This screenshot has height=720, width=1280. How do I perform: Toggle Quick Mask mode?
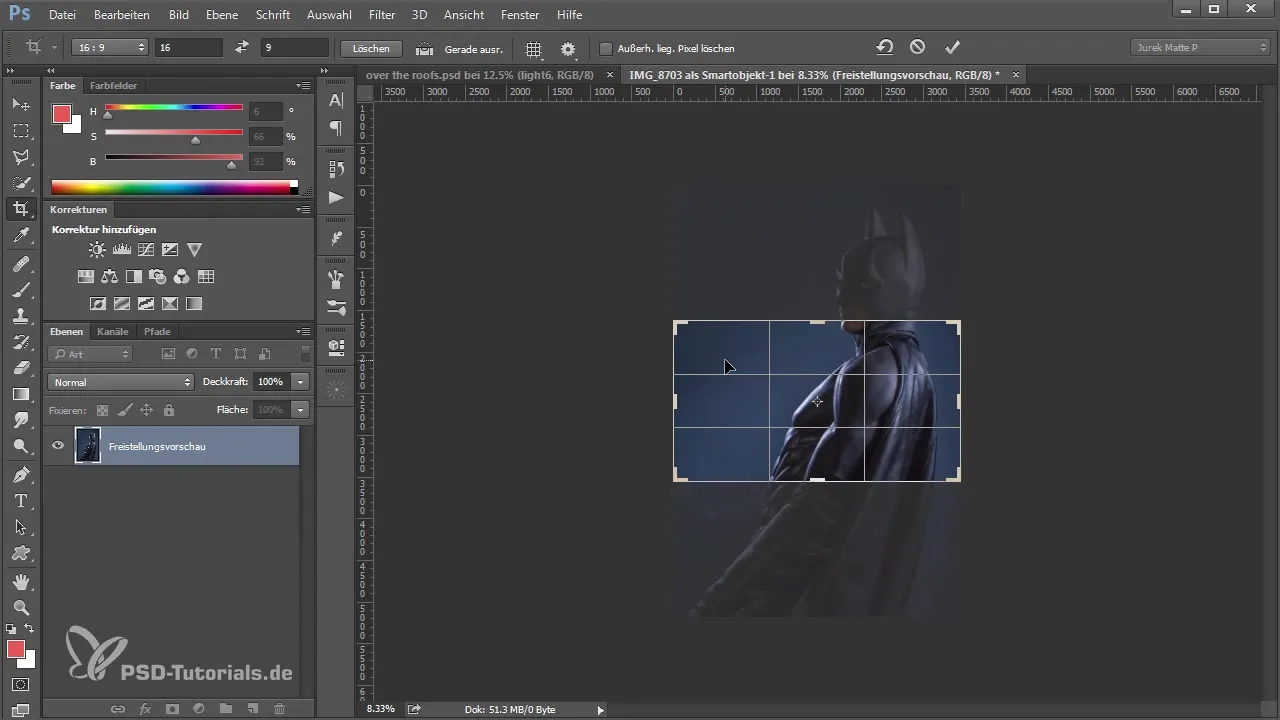[x=20, y=685]
